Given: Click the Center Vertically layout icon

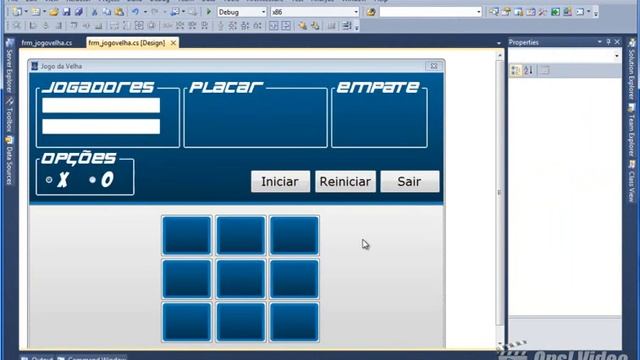Looking at the screenshot, I should 286,26.
